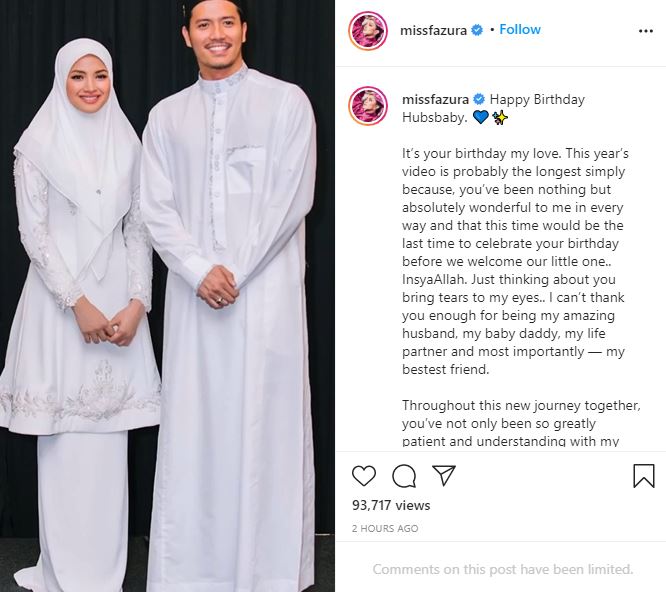Open the missfazura profile picture in the header
Screen dimensions: 666x592
[368, 31]
